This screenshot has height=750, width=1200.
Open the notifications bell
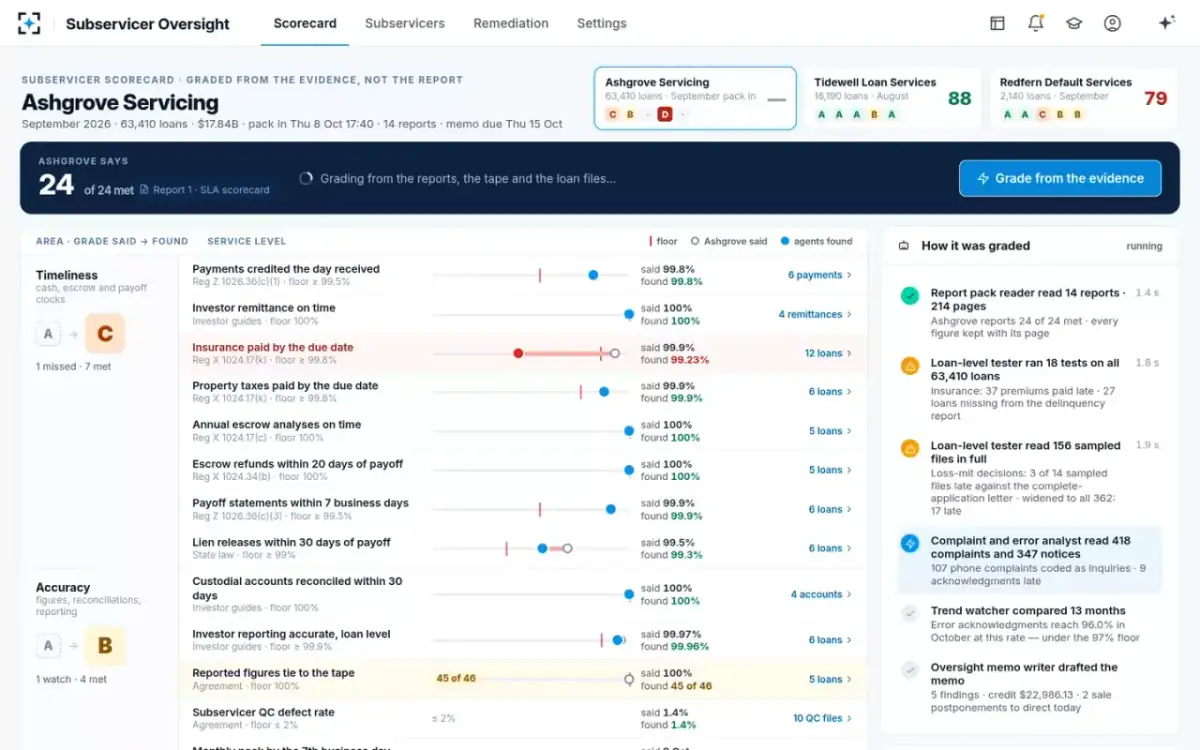point(1035,23)
